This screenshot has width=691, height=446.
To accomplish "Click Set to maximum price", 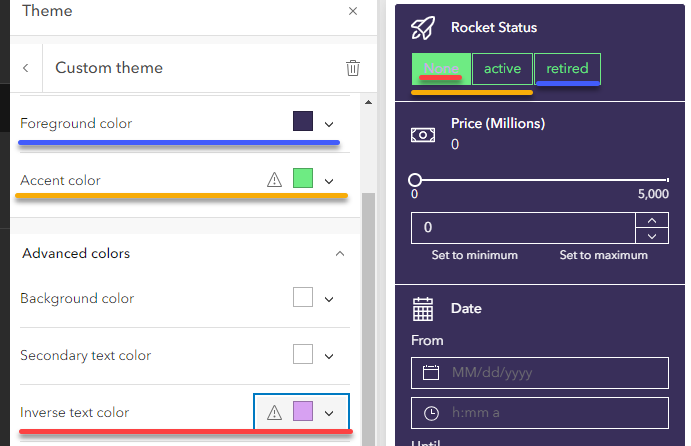I will click(603, 255).
